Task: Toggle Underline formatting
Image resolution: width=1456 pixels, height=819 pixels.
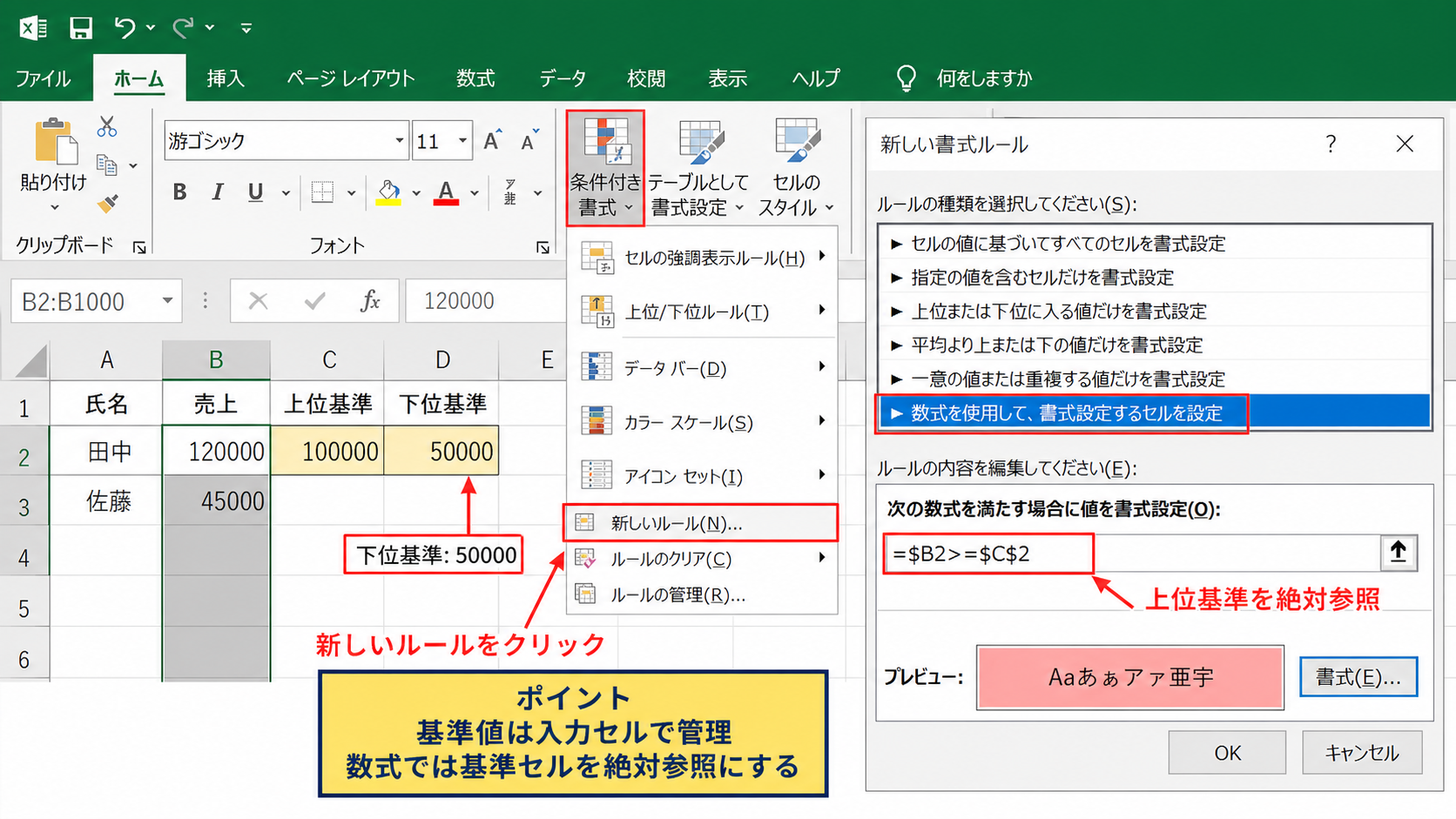Action: [x=255, y=192]
